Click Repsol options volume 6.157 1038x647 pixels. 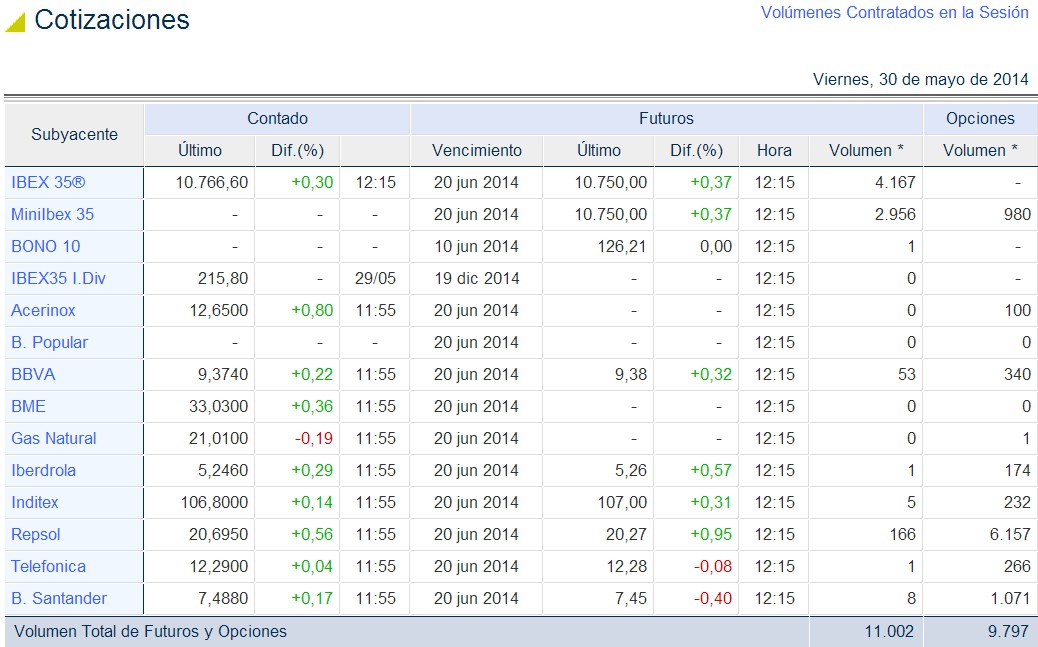coord(1010,534)
